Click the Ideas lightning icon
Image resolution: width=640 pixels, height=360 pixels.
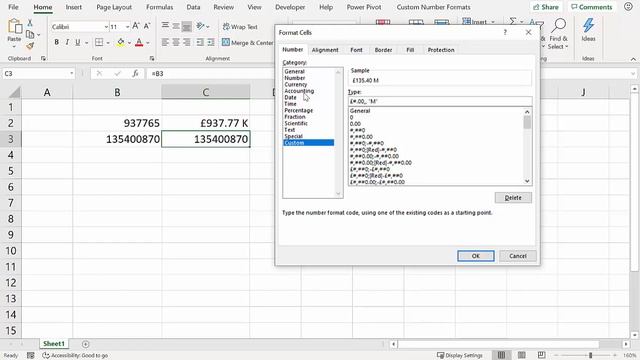pos(588,25)
